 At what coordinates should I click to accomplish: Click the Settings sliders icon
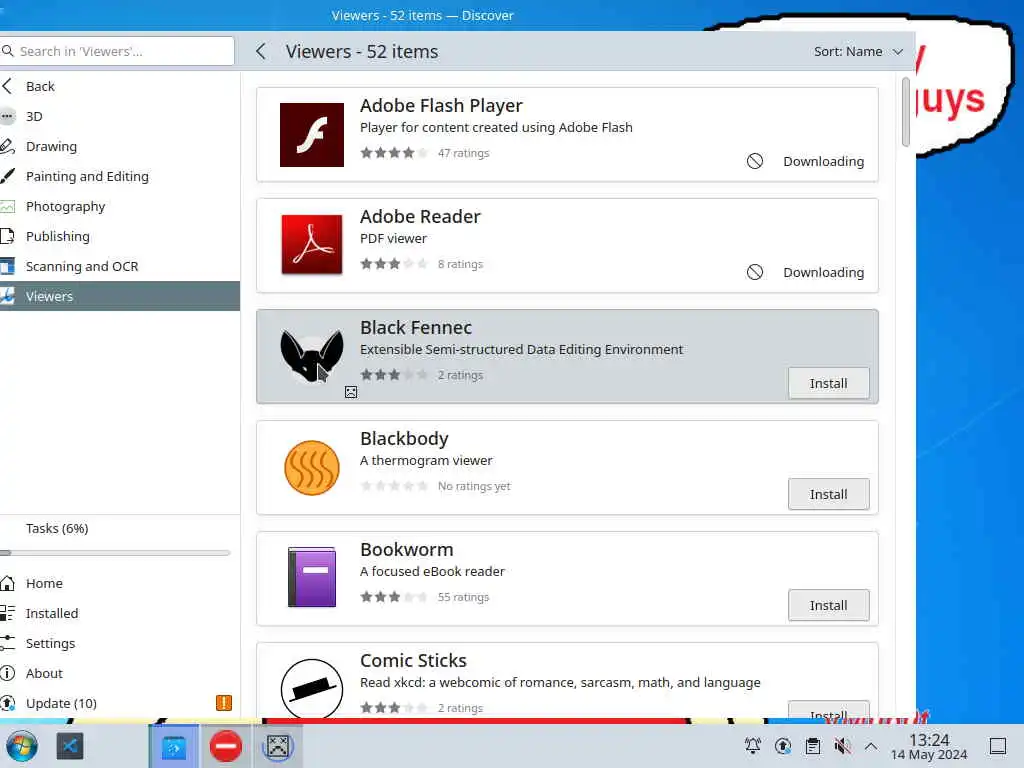7,643
